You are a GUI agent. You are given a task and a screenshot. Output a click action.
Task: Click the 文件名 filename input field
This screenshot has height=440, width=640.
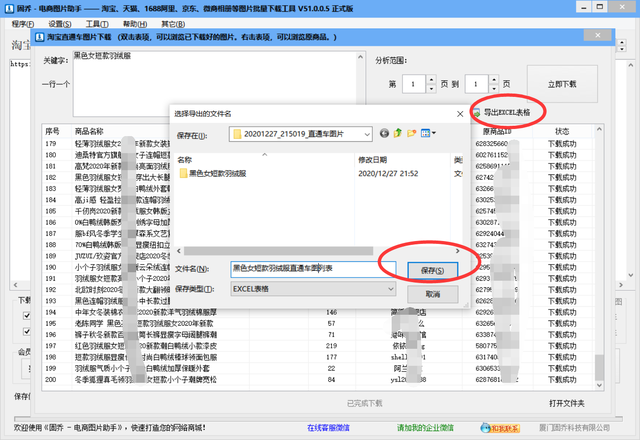pos(313,269)
